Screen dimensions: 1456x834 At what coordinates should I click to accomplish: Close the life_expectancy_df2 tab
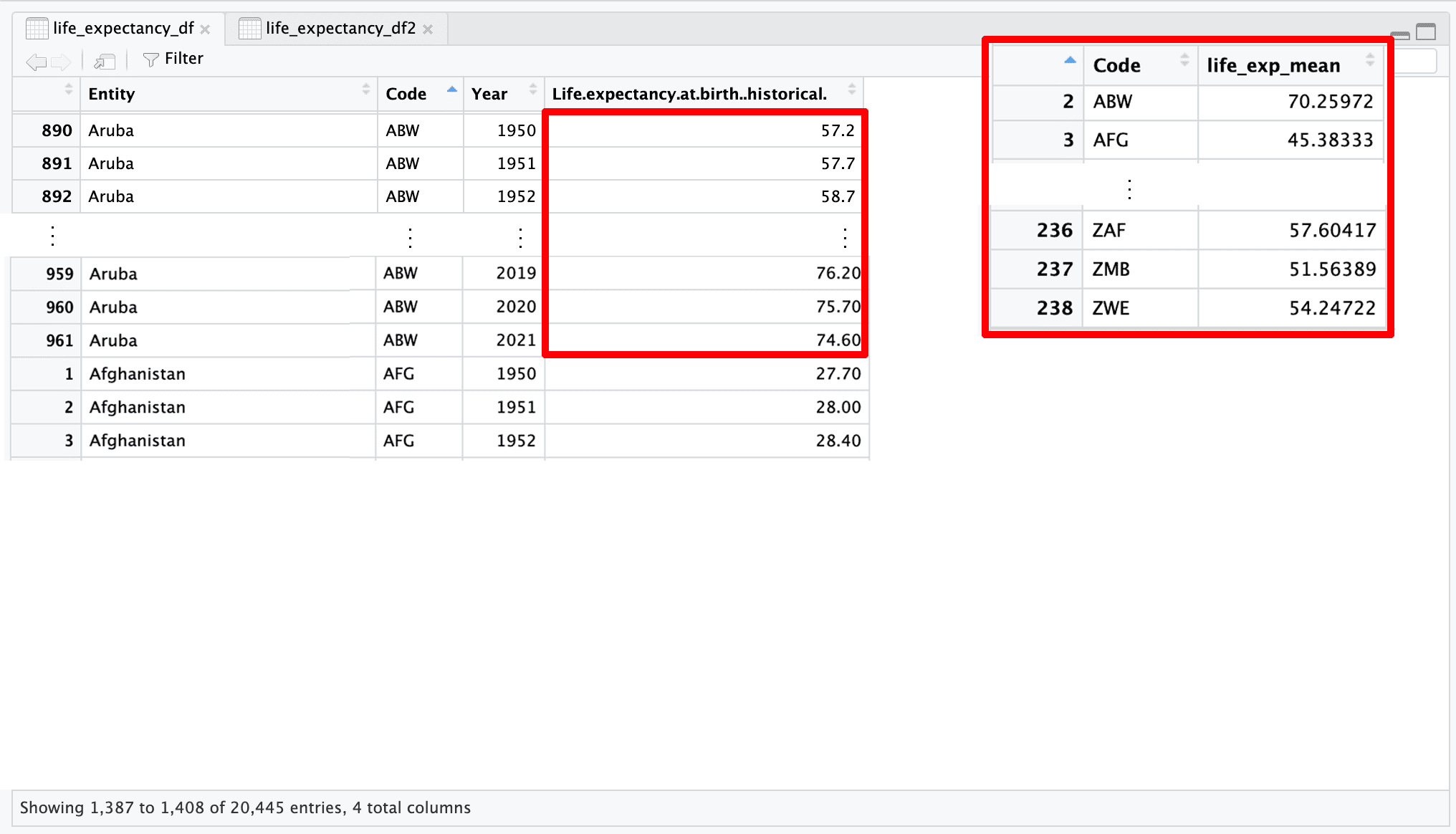point(428,29)
